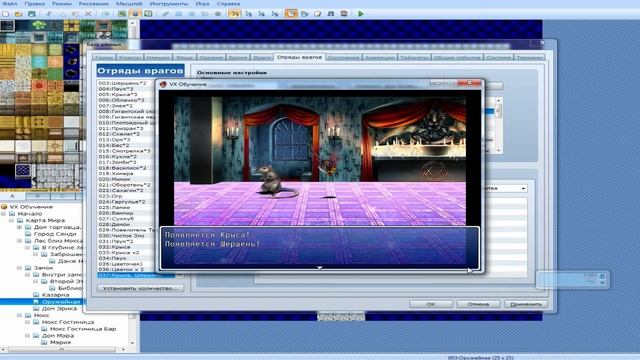Click the Copy icon in the toolbar
640x360 pixels.
click(x=62, y=13)
